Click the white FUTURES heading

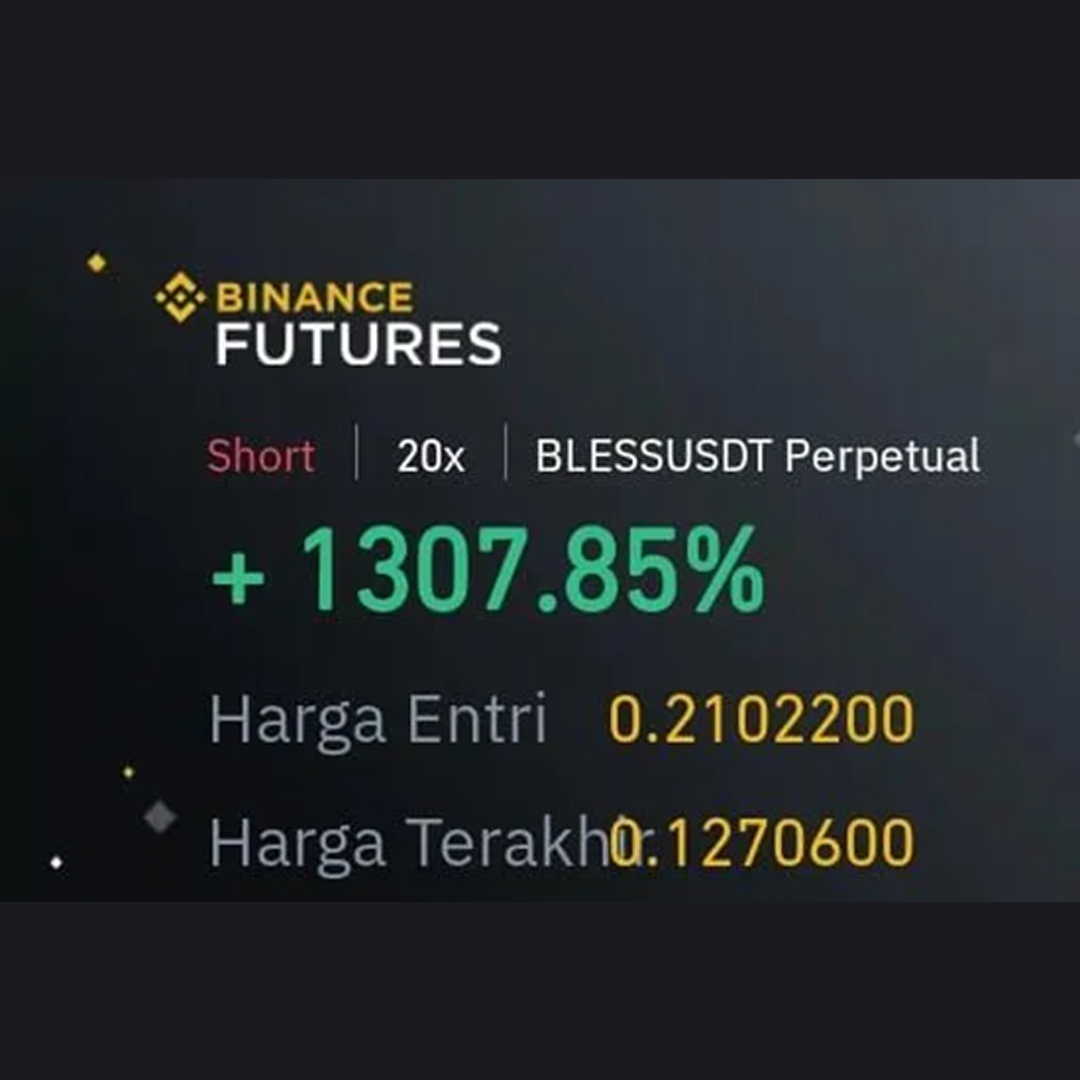(358, 344)
